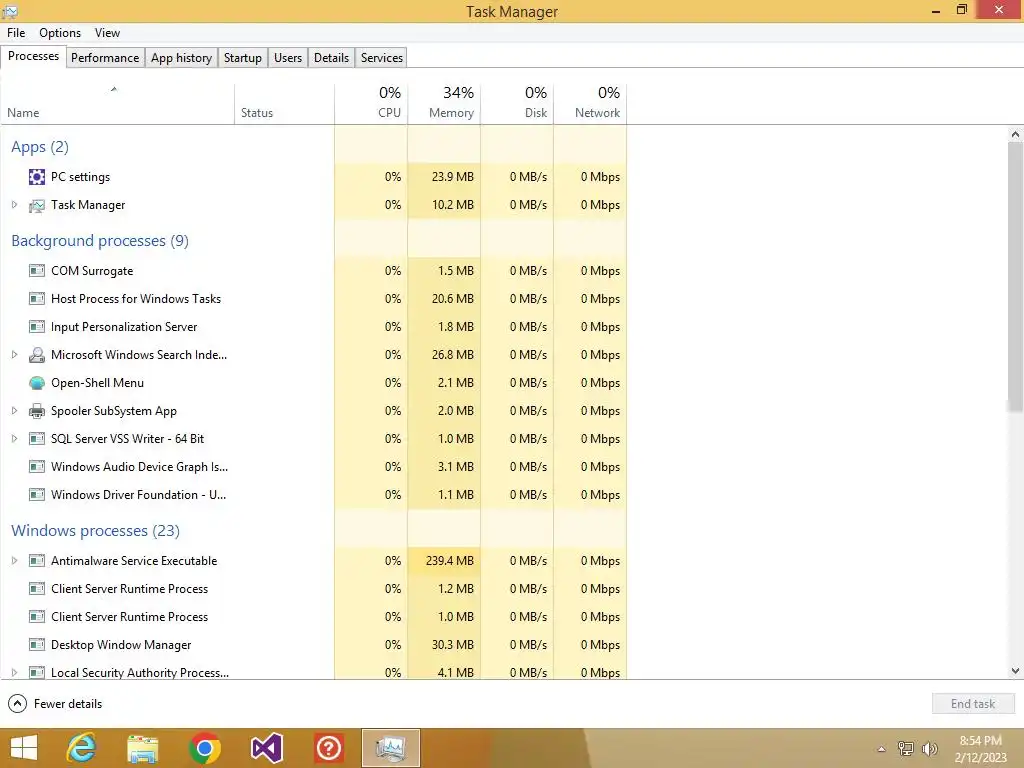Click the Antimalware Service Executable icon
Screen dimensions: 1024x768
pyautogui.click(x=37, y=560)
